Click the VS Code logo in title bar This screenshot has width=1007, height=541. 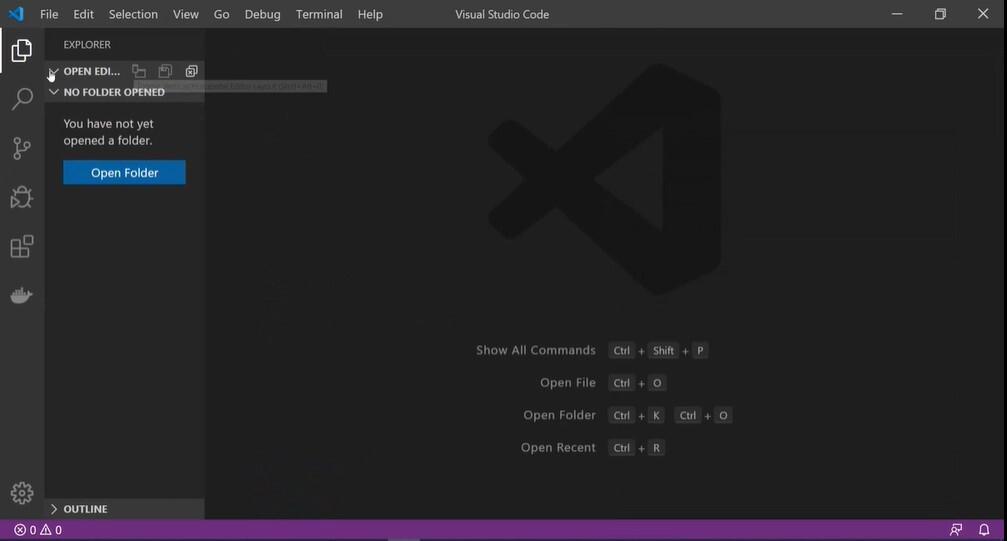coord(16,13)
